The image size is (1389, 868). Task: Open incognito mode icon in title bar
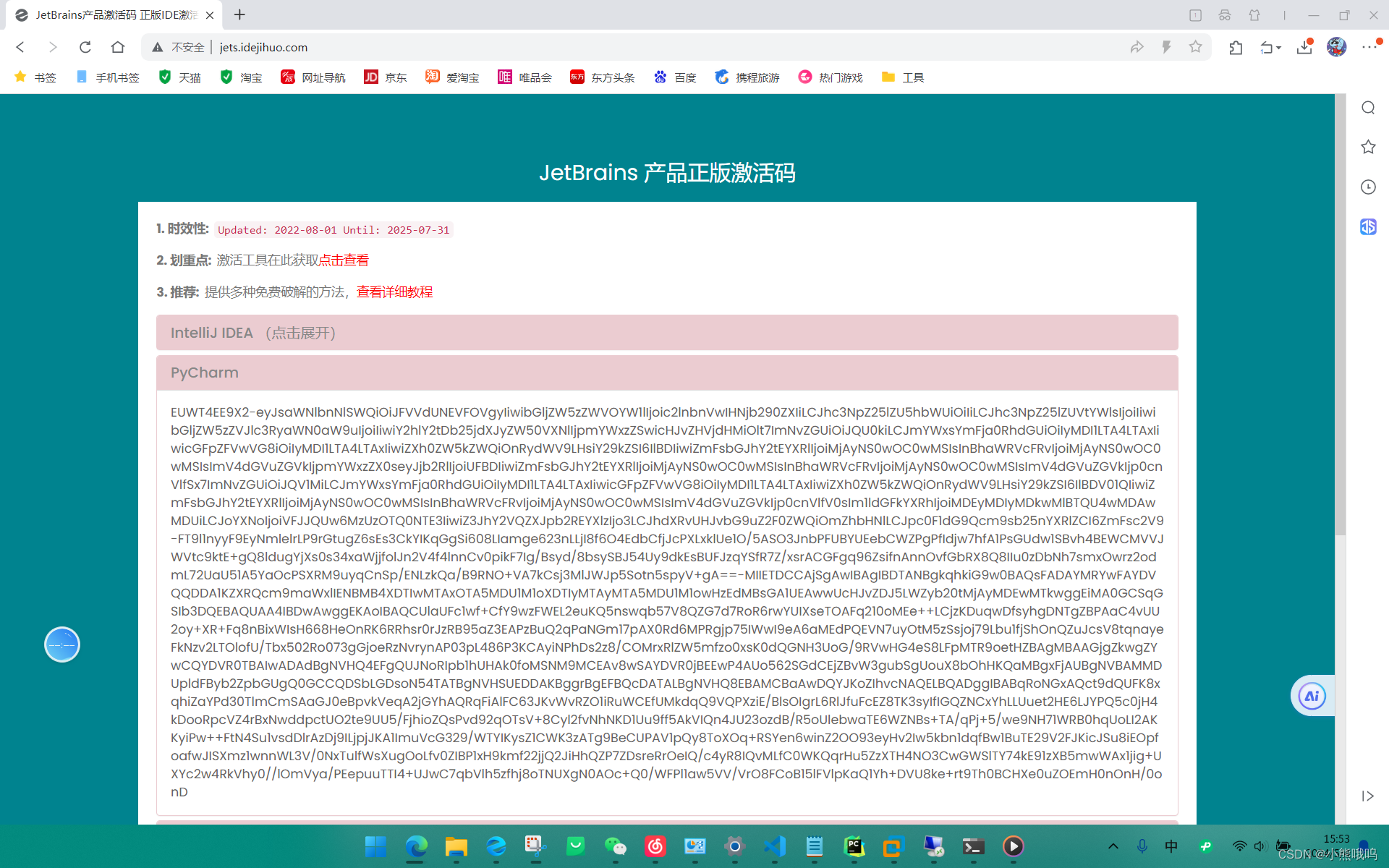[1225, 15]
